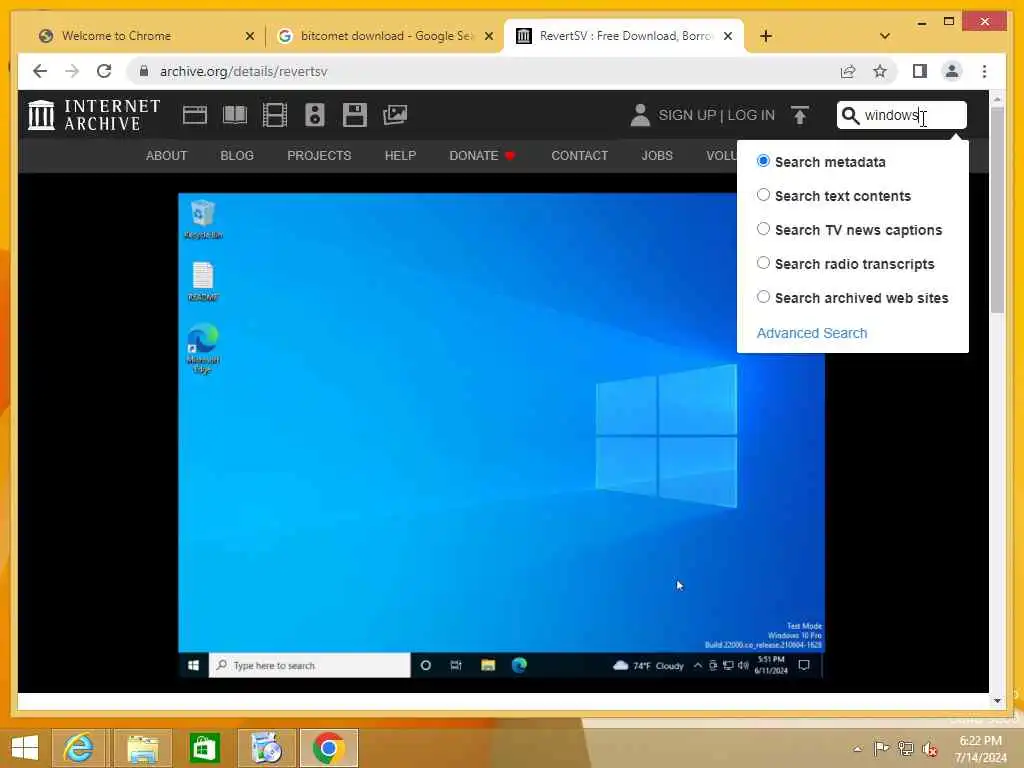Select Search TV news captions option
The height and width of the screenshot is (768, 1024).
pyautogui.click(x=763, y=229)
